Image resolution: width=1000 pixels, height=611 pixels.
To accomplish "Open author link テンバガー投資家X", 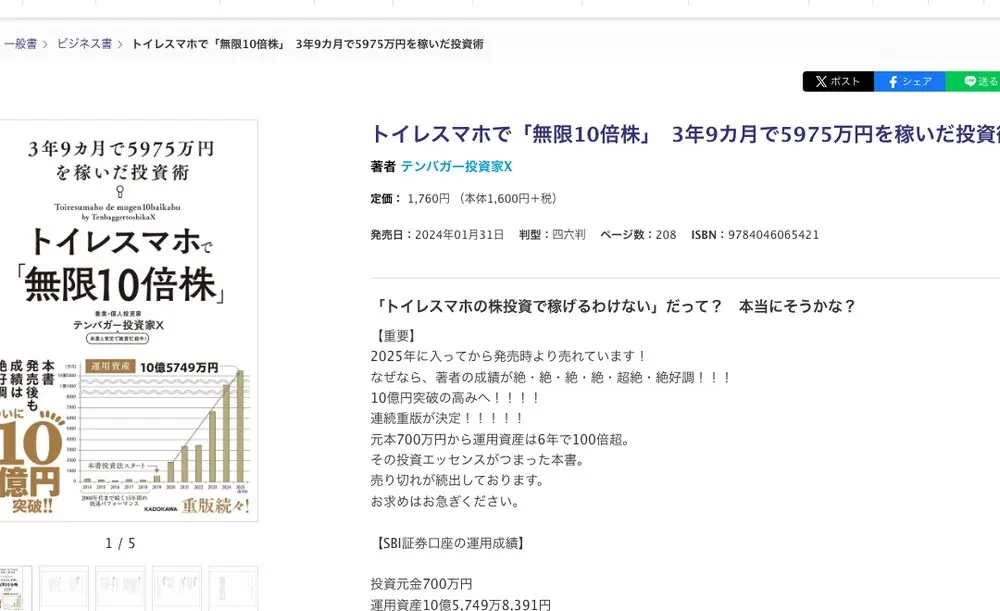I will (457, 166).
